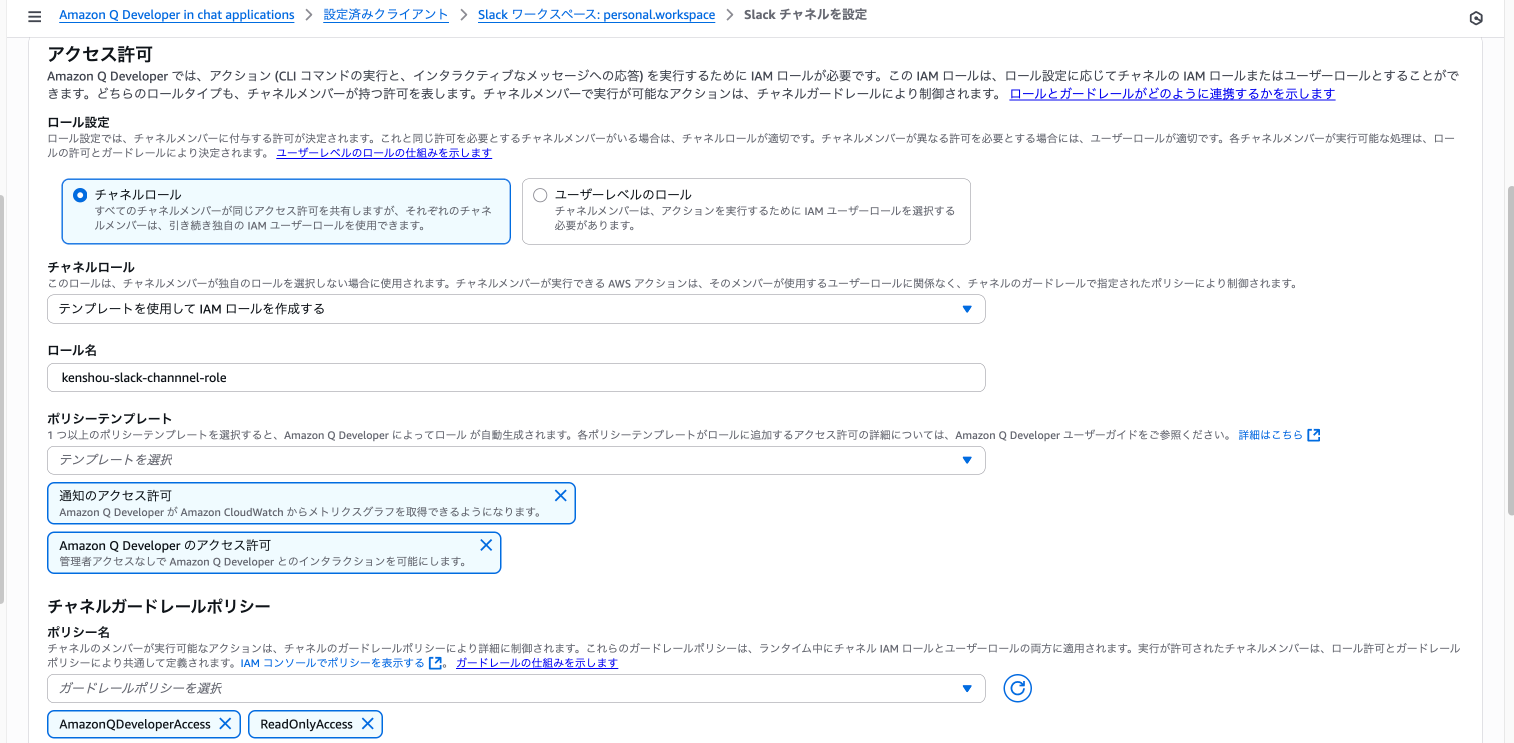Click external link icon after IAM コンソールでポリシーを表示する

435,663
